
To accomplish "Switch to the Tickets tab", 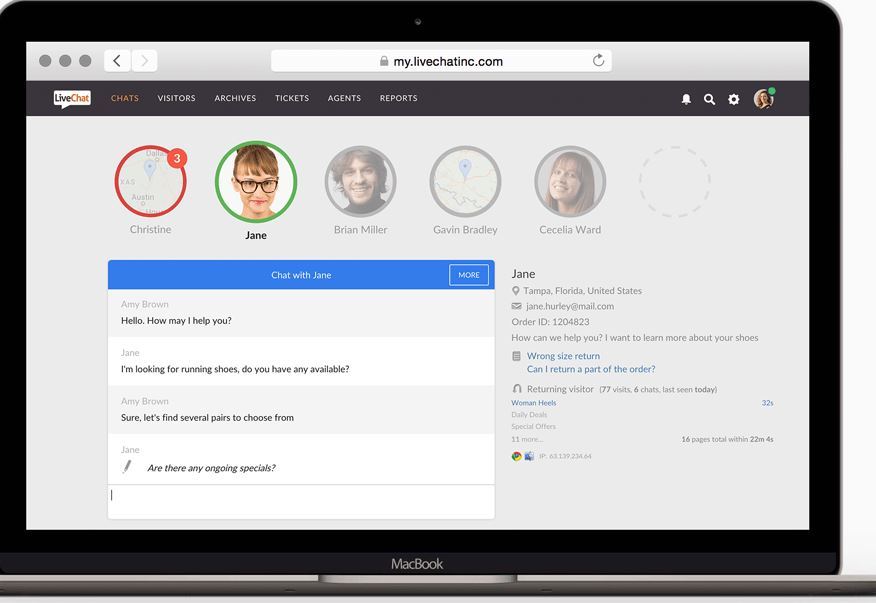I will 292,98.
